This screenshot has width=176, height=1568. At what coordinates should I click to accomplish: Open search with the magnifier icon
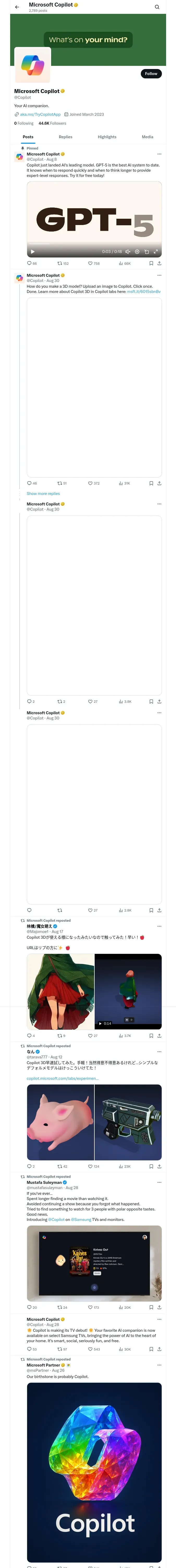(x=157, y=7)
